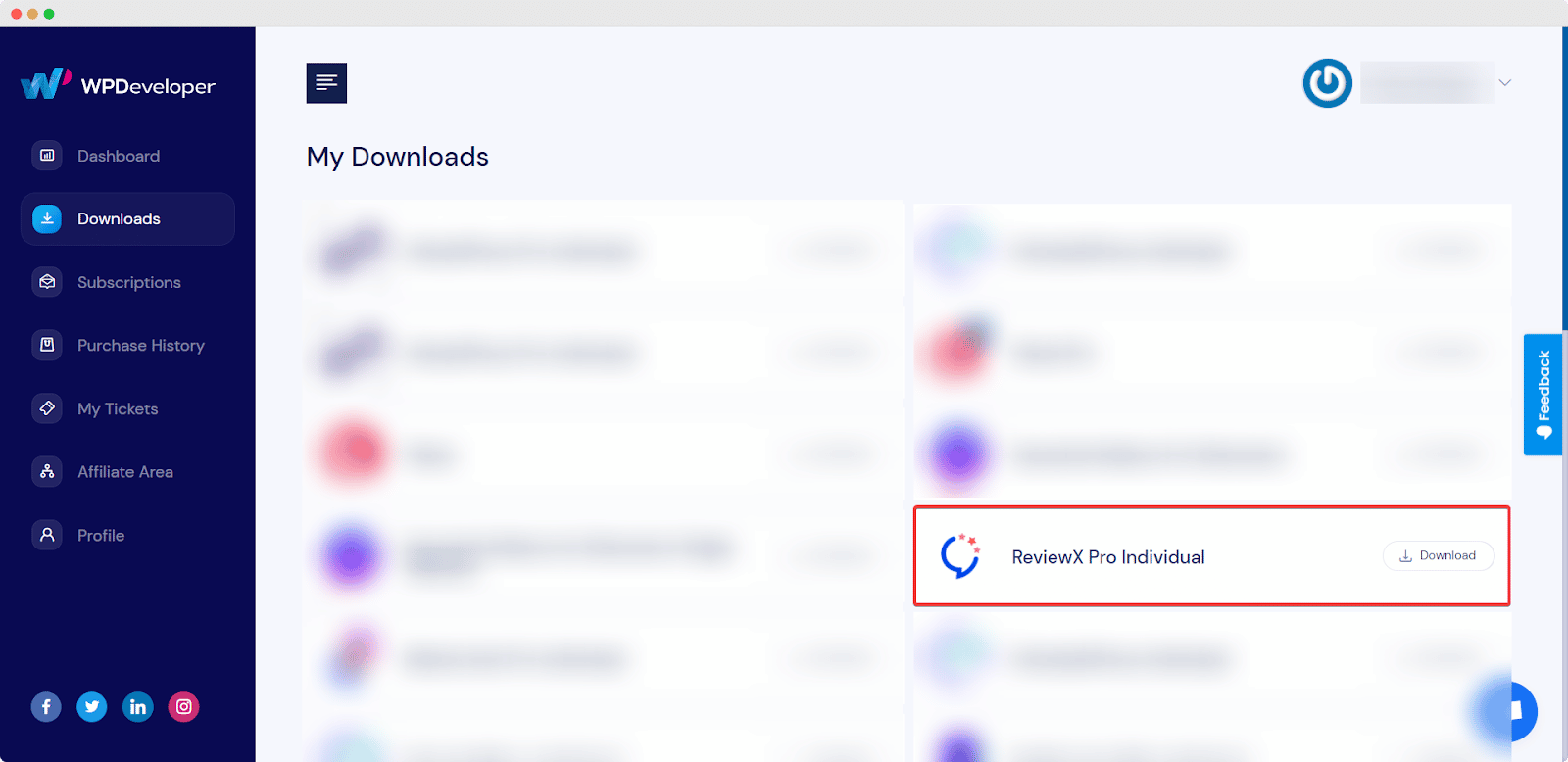Select the My Tickets ticket icon

46,408
